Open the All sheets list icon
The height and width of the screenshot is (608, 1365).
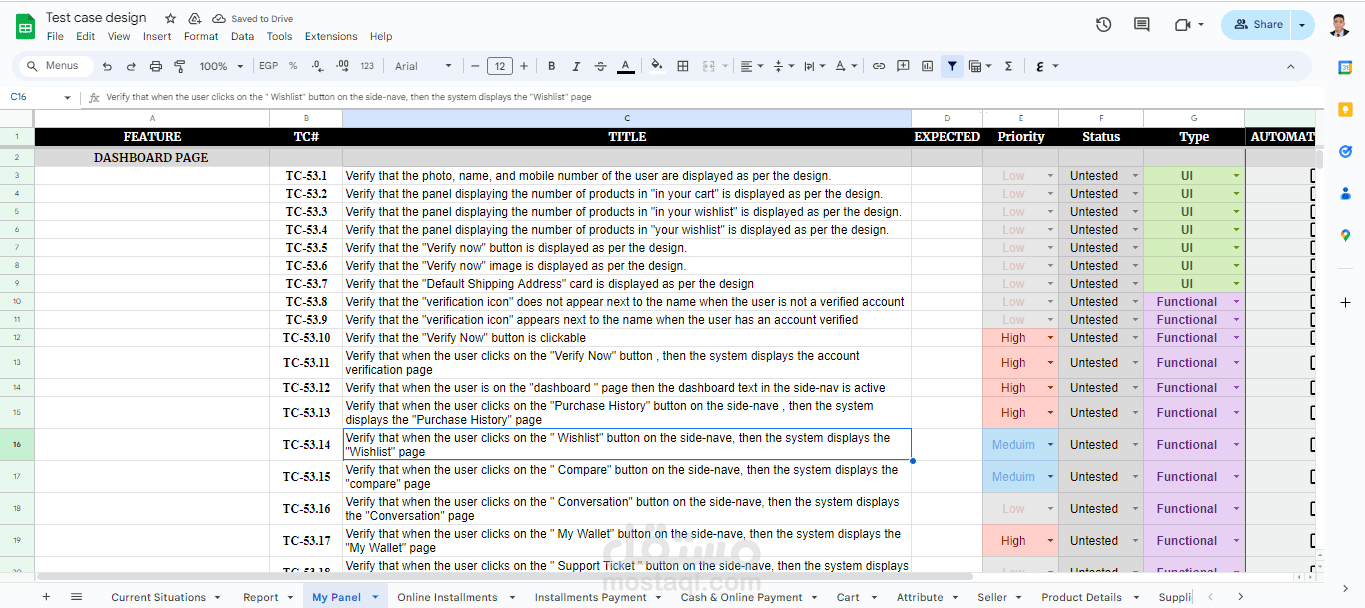pyautogui.click(x=77, y=597)
